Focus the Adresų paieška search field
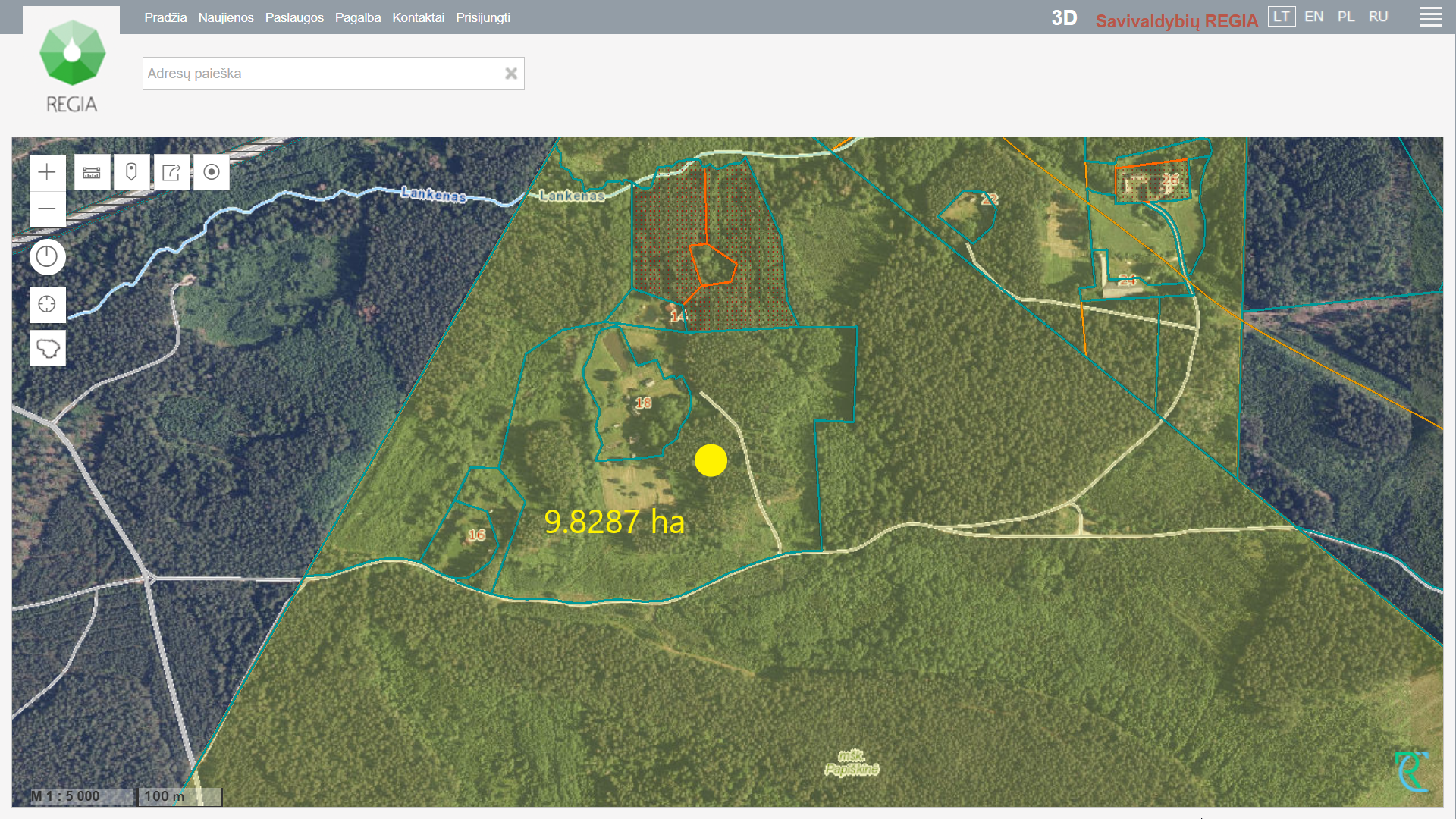The height and width of the screenshot is (819, 1456). 318,74
